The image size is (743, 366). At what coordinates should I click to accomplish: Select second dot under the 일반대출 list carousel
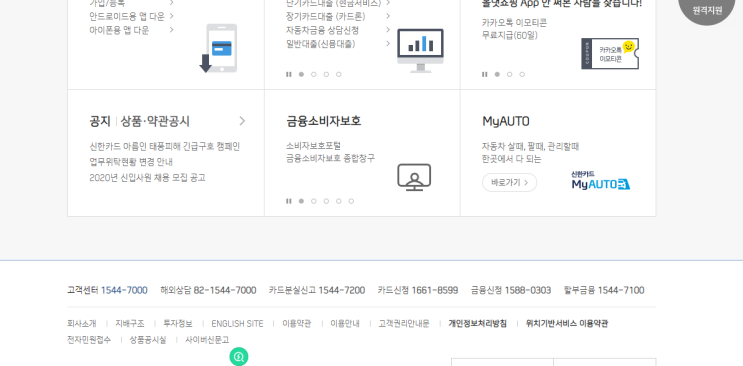pyautogui.click(x=314, y=74)
